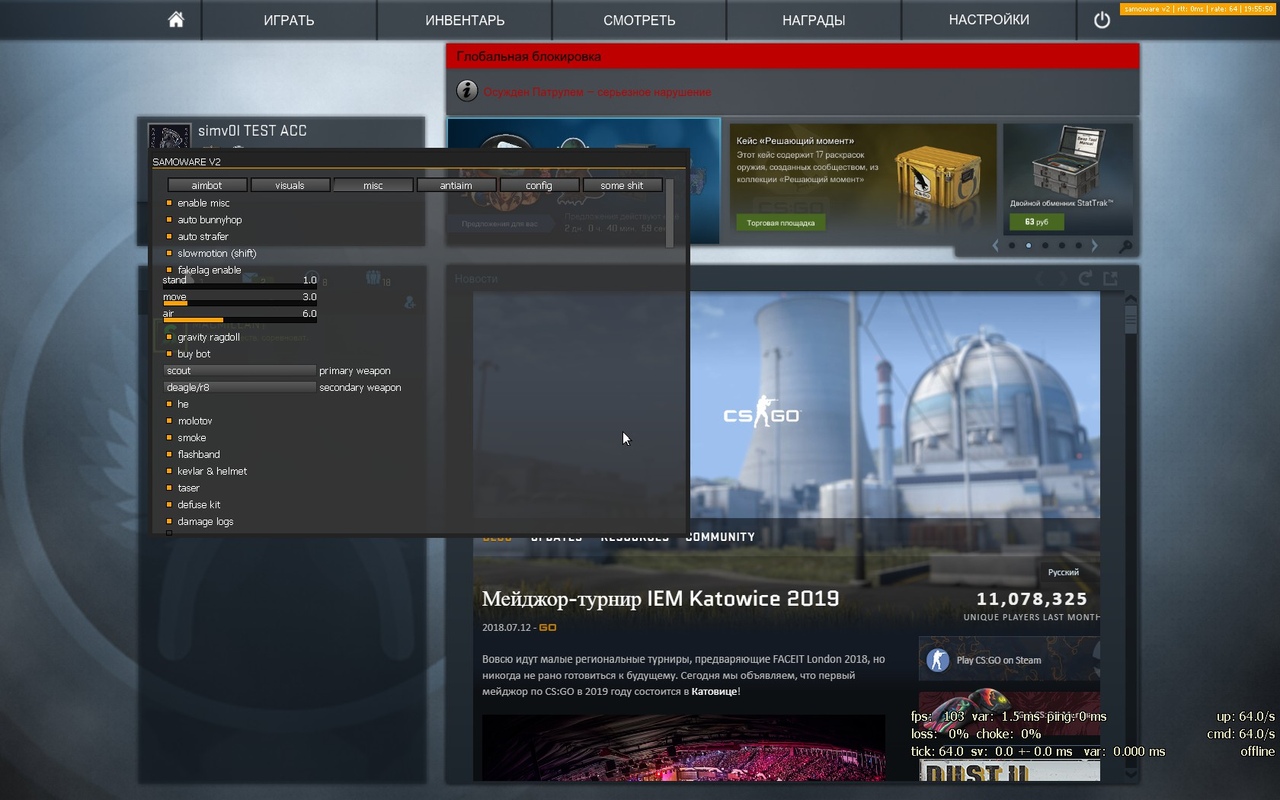Open the COMMUNITY blog tab
The width and height of the screenshot is (1280, 800).
pos(720,537)
